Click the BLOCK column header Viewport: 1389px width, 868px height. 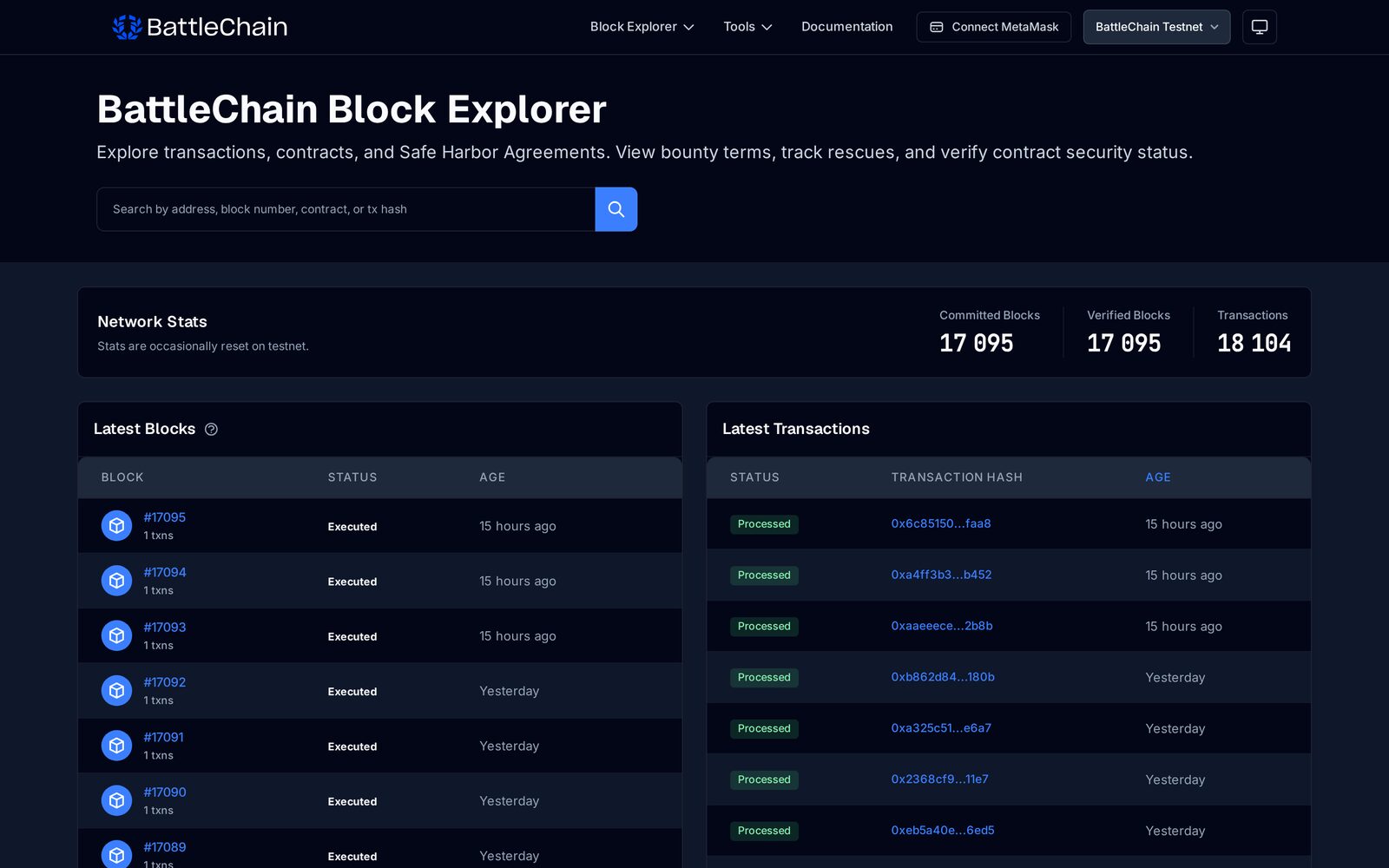click(x=122, y=477)
